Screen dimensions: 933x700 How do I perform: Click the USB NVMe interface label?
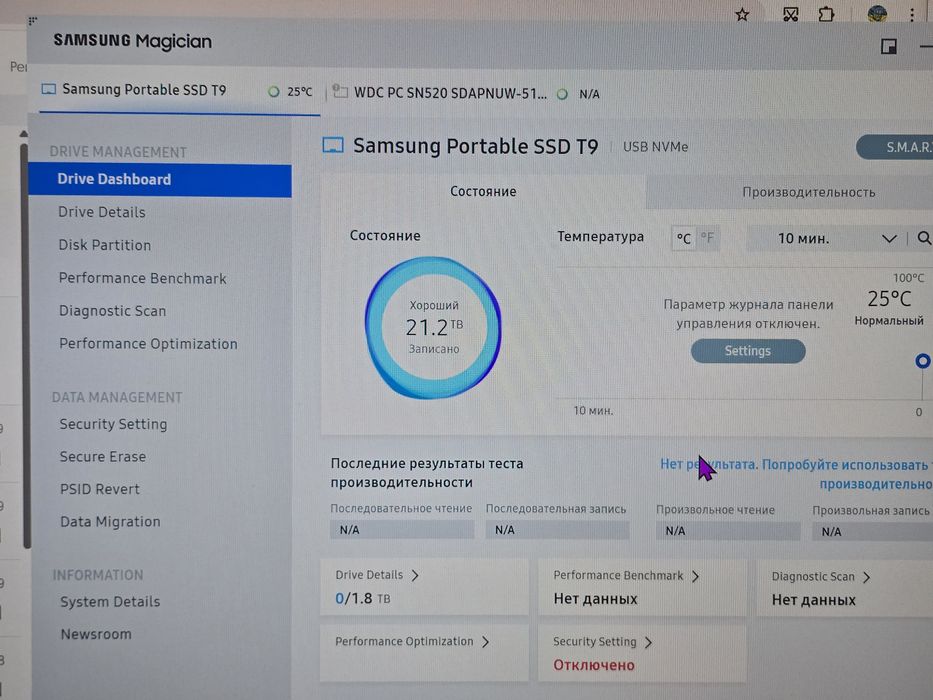tap(656, 147)
